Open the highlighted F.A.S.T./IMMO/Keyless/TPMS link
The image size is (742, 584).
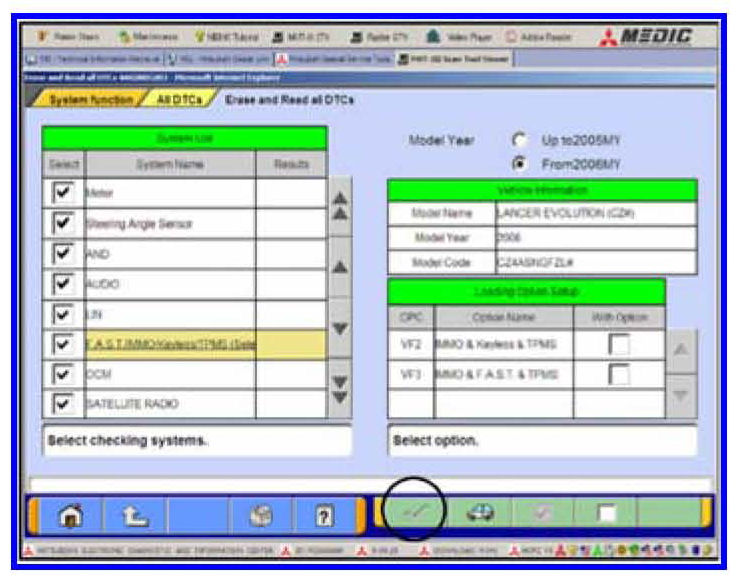tap(170, 344)
